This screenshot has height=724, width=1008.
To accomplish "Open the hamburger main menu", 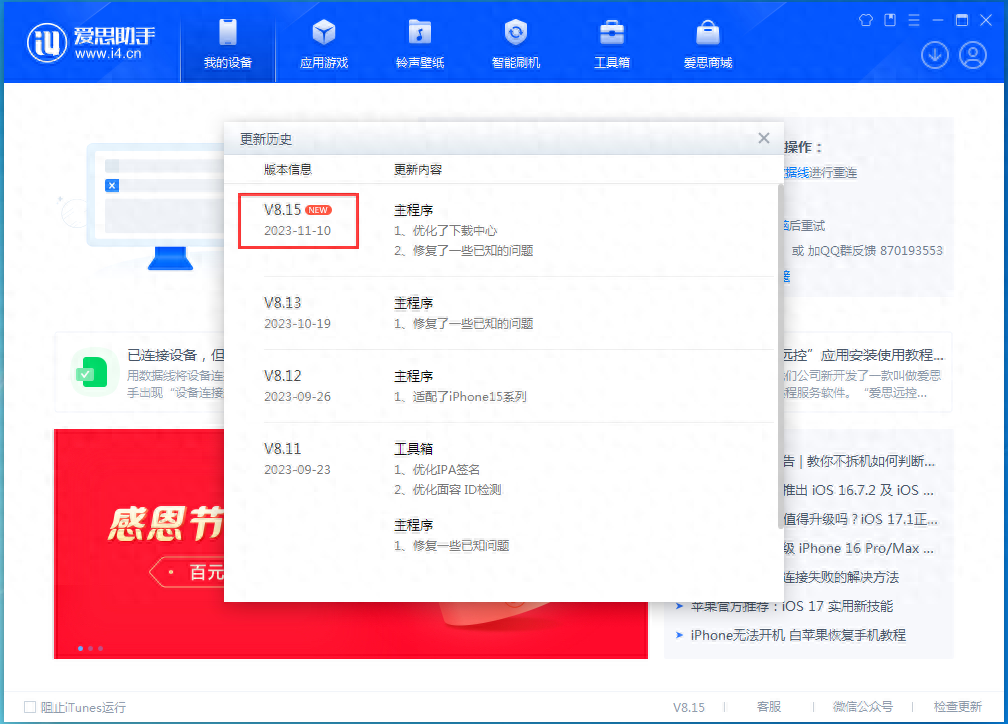I will 915,19.
